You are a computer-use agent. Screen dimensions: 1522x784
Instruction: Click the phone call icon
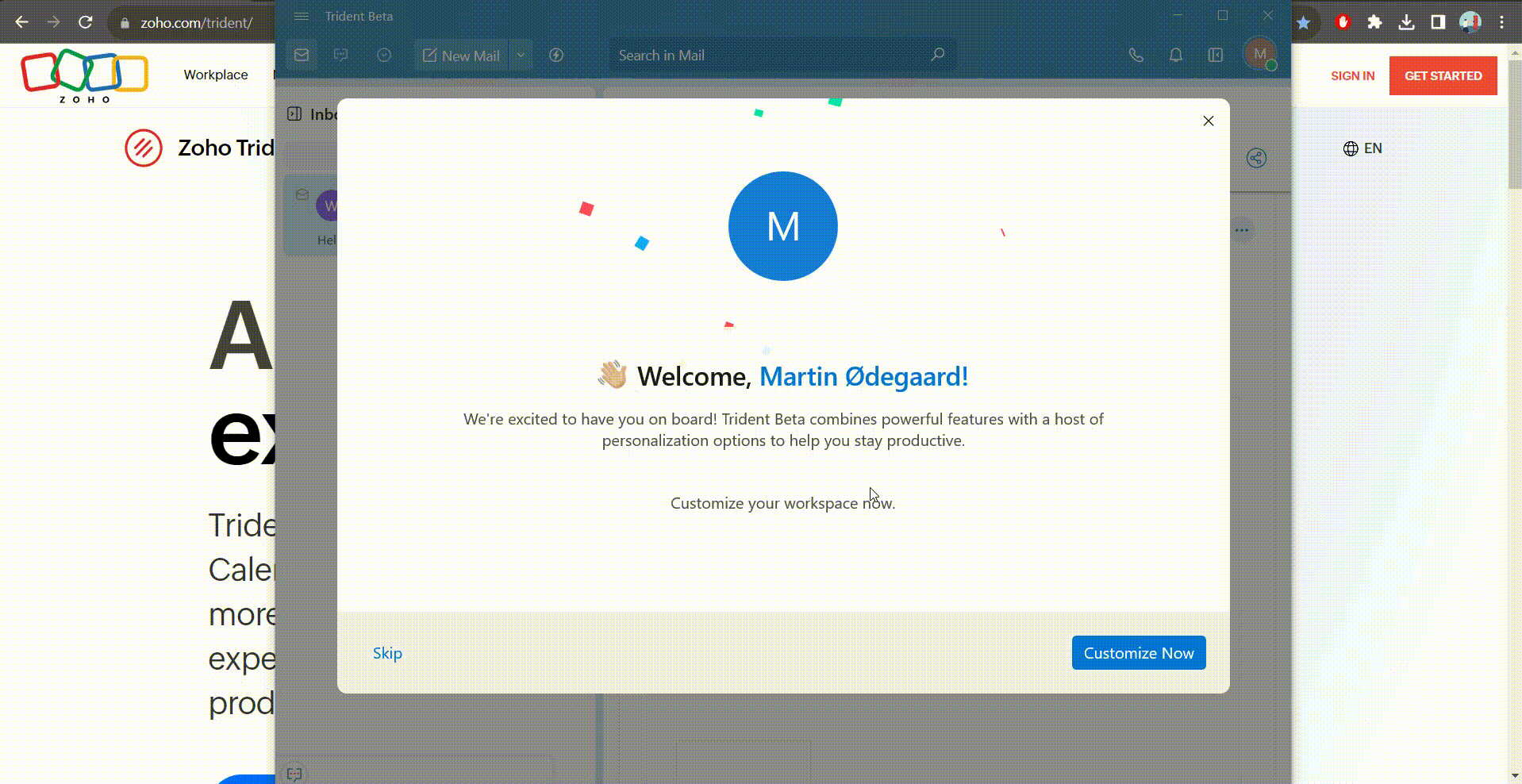[x=1136, y=56]
